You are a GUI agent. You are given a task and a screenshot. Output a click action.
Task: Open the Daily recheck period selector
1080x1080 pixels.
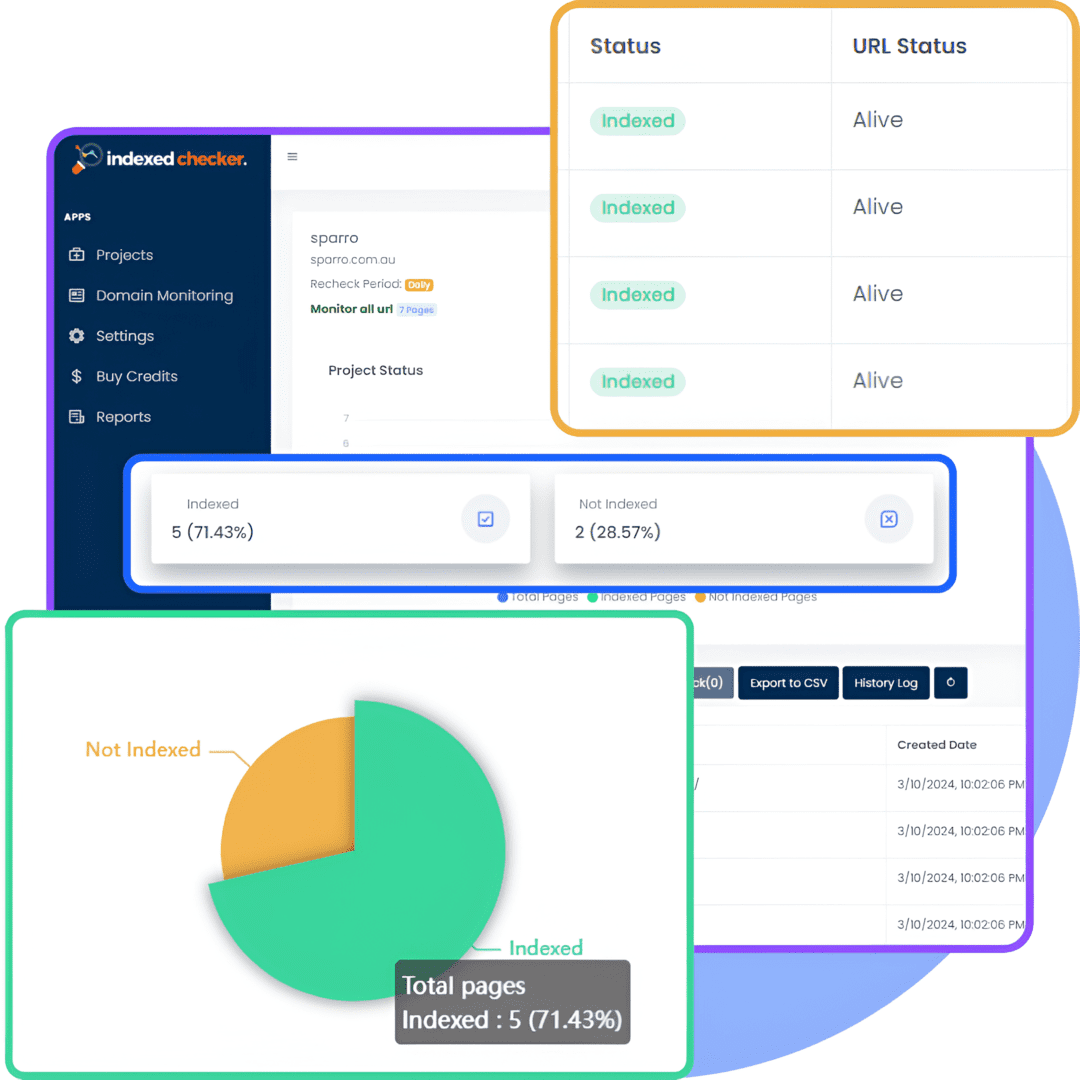(x=419, y=285)
